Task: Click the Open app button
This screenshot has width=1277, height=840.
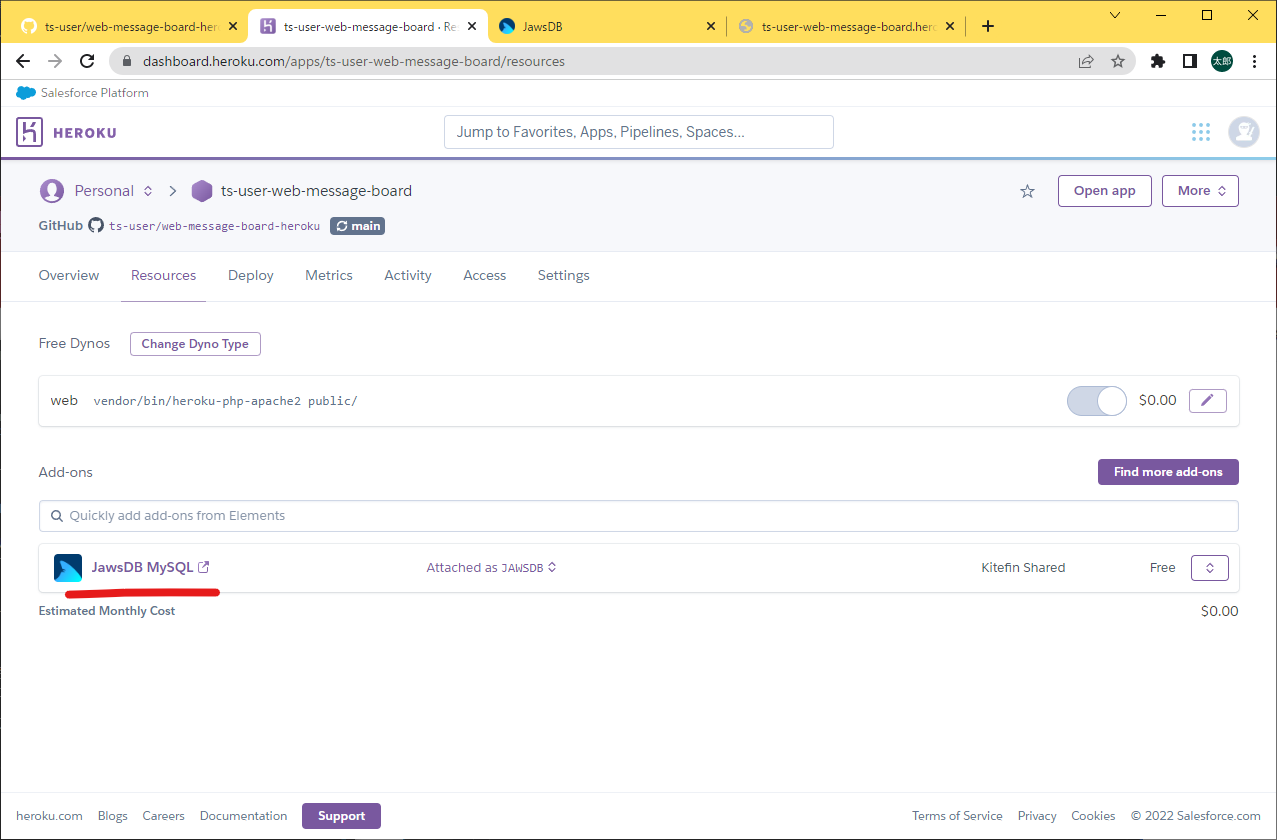Action: (1104, 191)
